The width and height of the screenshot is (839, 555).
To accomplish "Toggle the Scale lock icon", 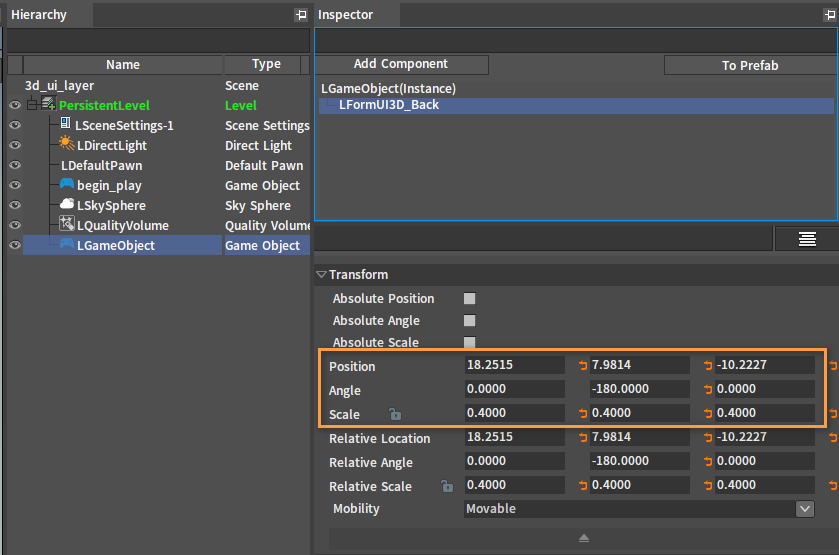I will click(395, 414).
